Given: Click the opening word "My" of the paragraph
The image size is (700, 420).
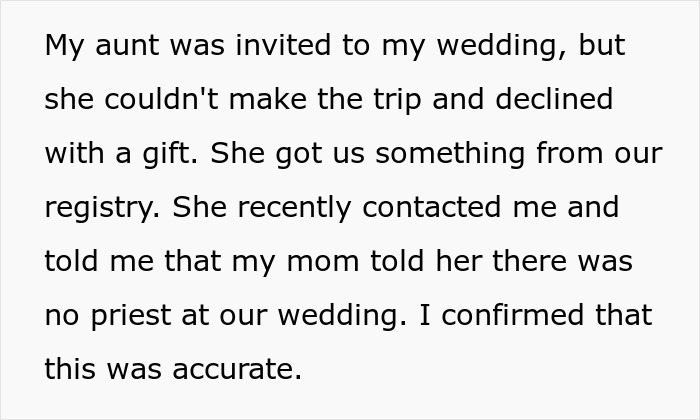Looking at the screenshot, I should (x=66, y=47).
